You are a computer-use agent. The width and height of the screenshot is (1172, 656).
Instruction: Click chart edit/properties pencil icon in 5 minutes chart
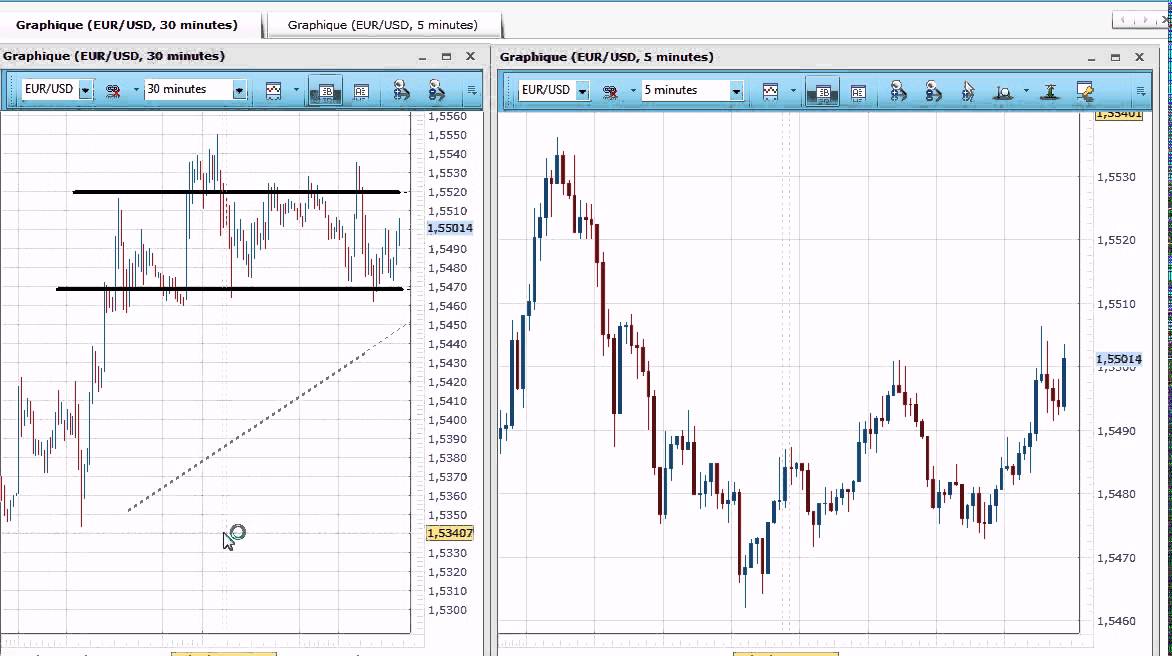pos(1085,91)
